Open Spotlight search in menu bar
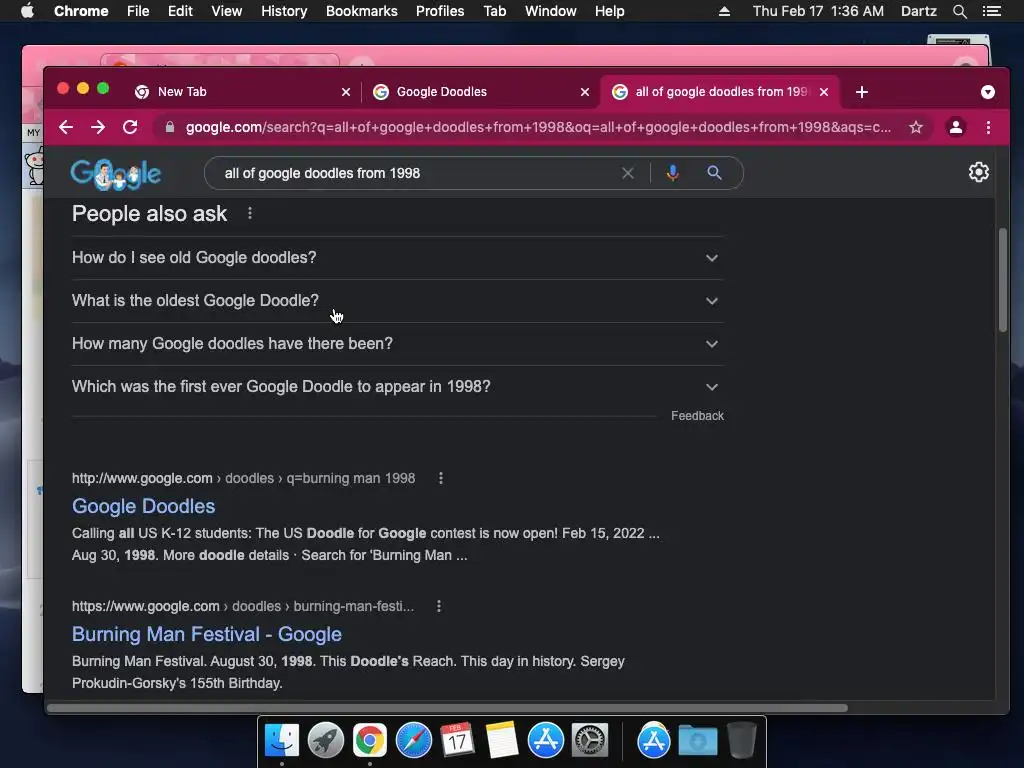 [959, 11]
